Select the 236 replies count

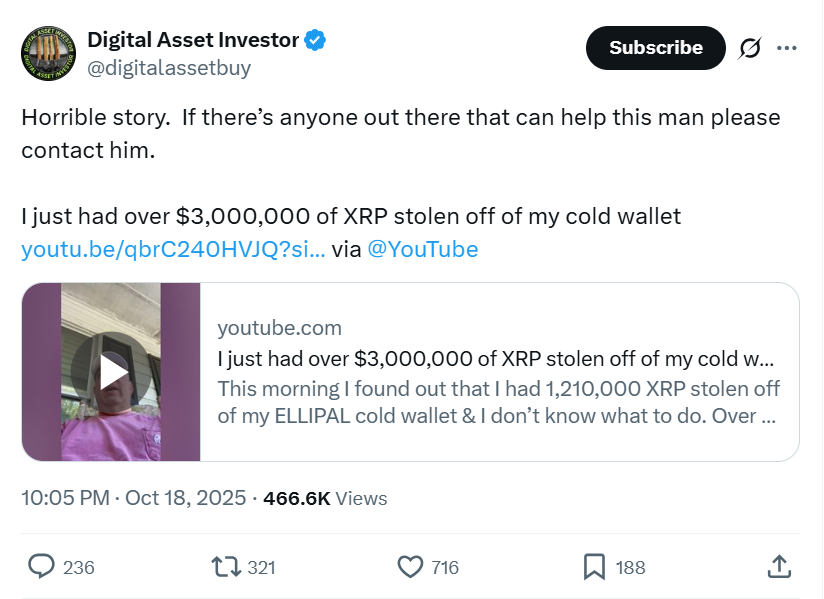[x=76, y=567]
